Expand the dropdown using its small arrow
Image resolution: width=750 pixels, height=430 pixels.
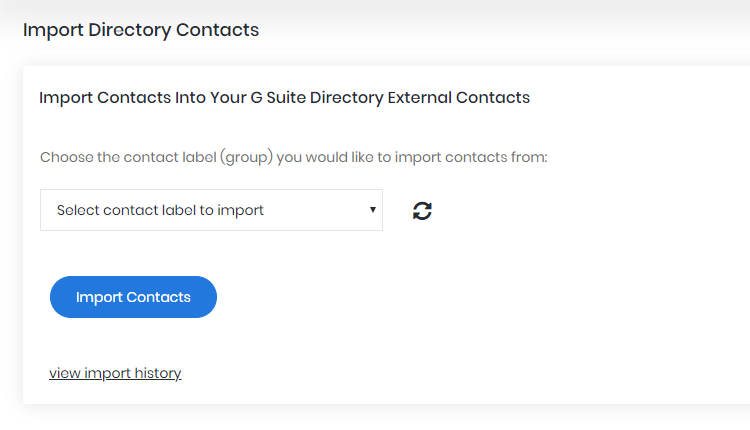pos(373,209)
